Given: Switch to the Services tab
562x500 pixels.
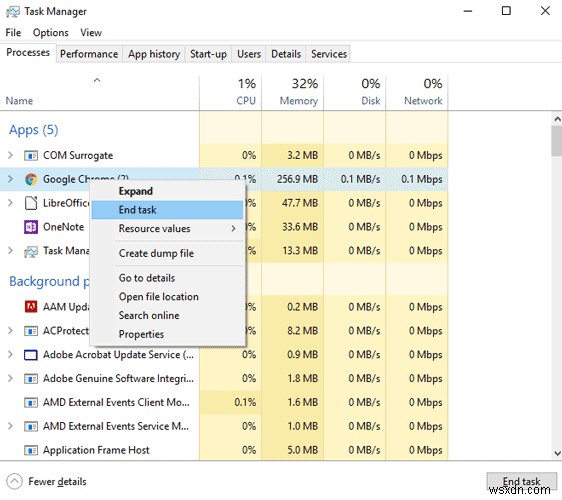Looking at the screenshot, I should [329, 54].
